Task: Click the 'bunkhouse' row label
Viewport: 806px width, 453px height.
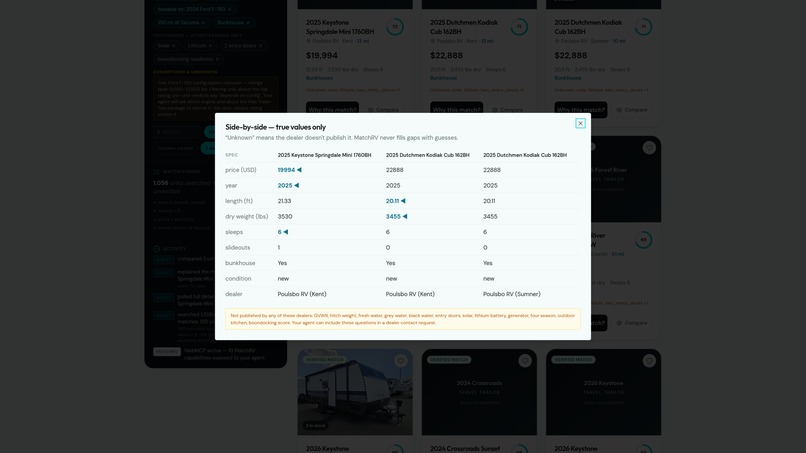Action: (x=240, y=263)
